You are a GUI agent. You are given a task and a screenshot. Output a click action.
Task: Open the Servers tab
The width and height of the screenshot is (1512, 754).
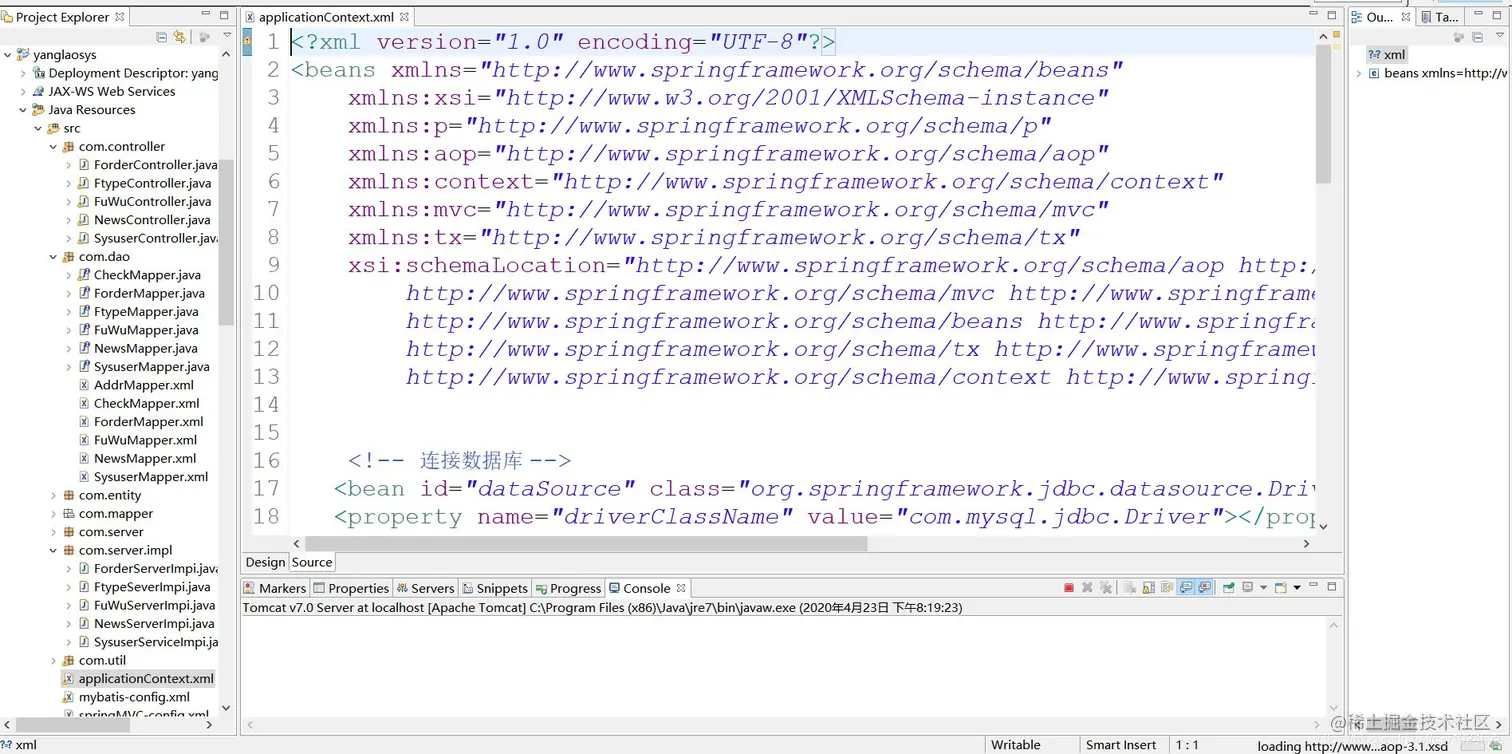pos(425,588)
